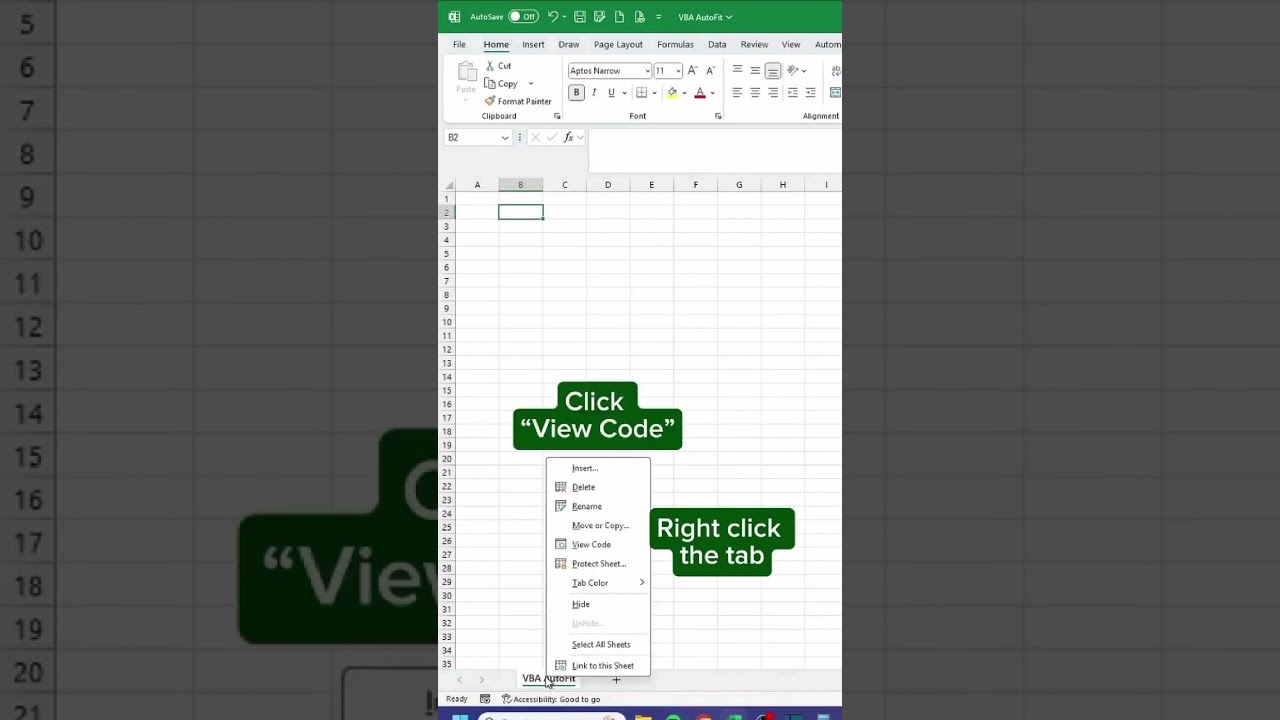This screenshot has height=720, width=1280.
Task: Click the Decrease Indent icon
Action: (793, 93)
